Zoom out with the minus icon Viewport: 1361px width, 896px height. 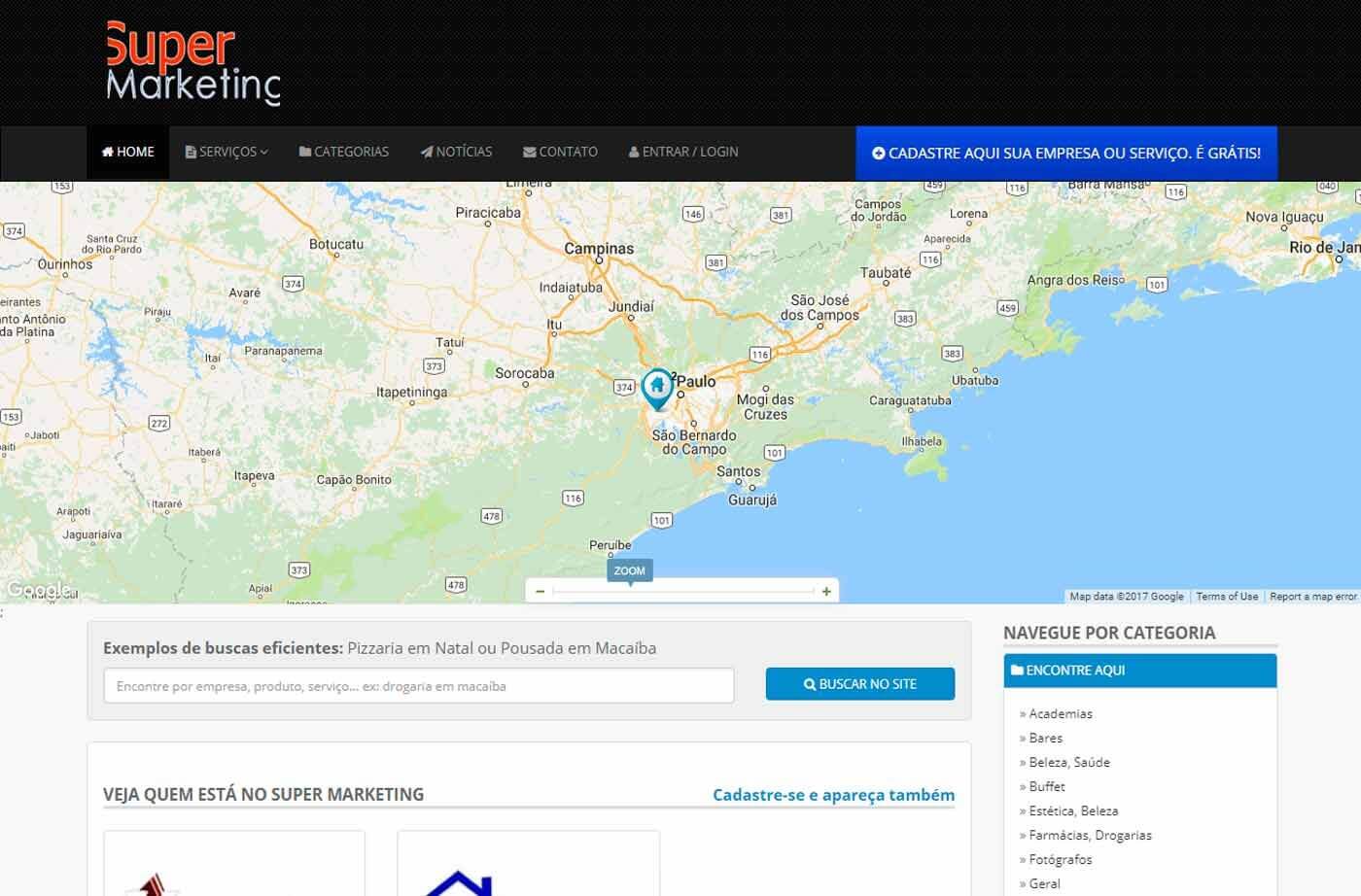click(x=541, y=591)
